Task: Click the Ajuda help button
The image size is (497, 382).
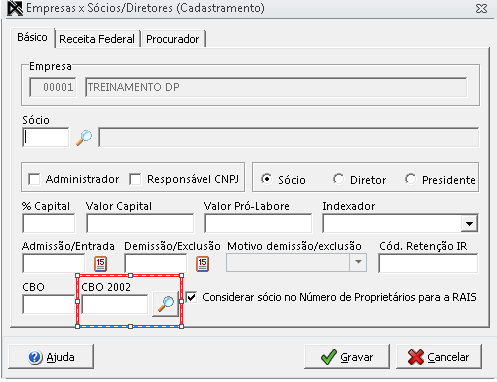Action: coord(51,357)
